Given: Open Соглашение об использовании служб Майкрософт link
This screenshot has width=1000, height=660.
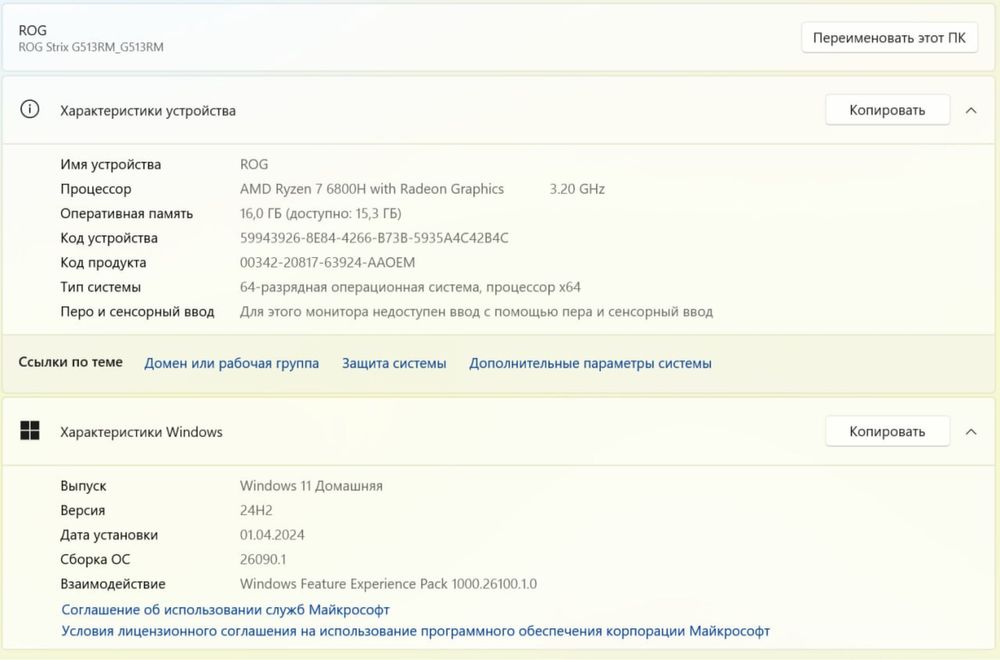Looking at the screenshot, I should click(225, 609).
